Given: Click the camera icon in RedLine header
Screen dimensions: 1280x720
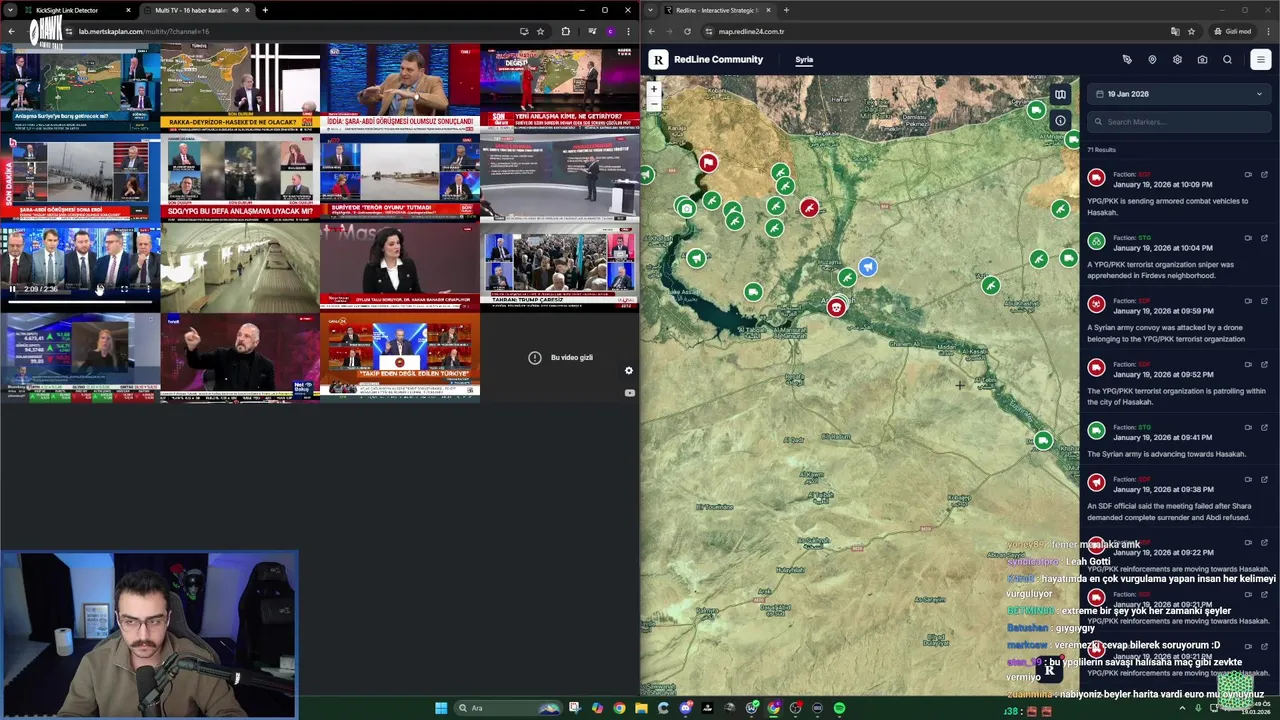Looking at the screenshot, I should 1202,60.
